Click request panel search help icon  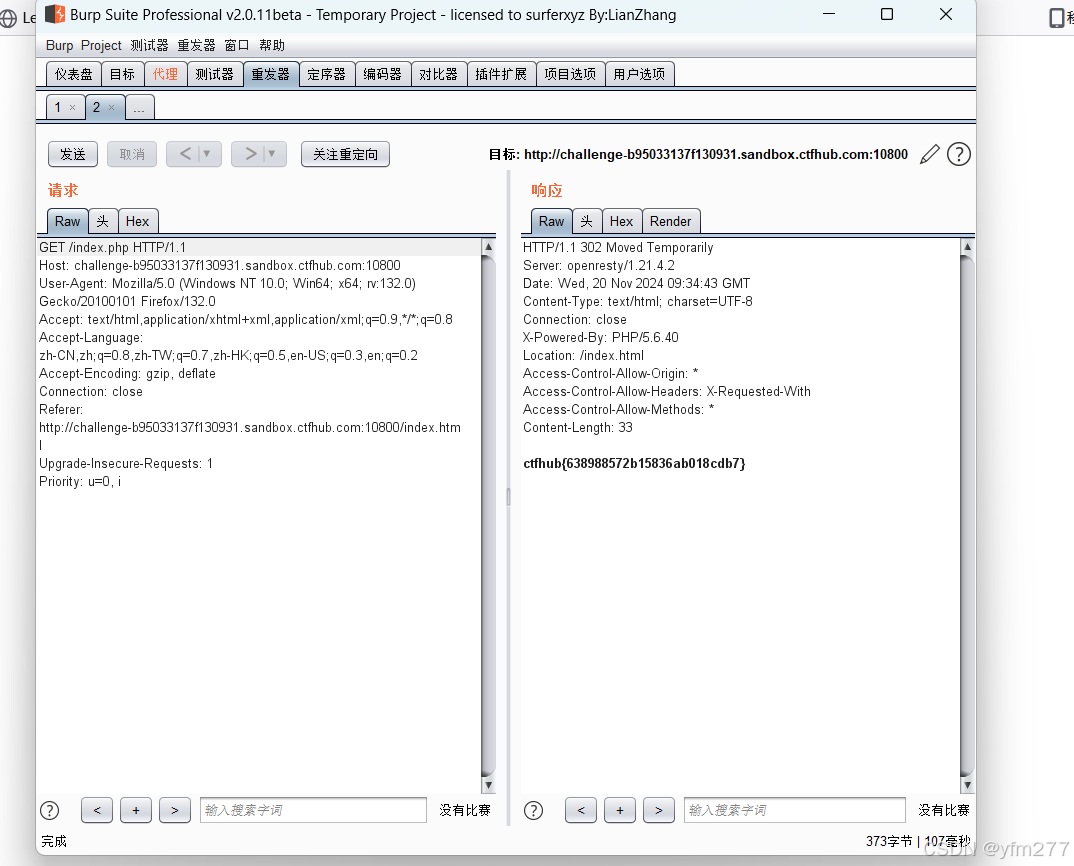coord(49,811)
